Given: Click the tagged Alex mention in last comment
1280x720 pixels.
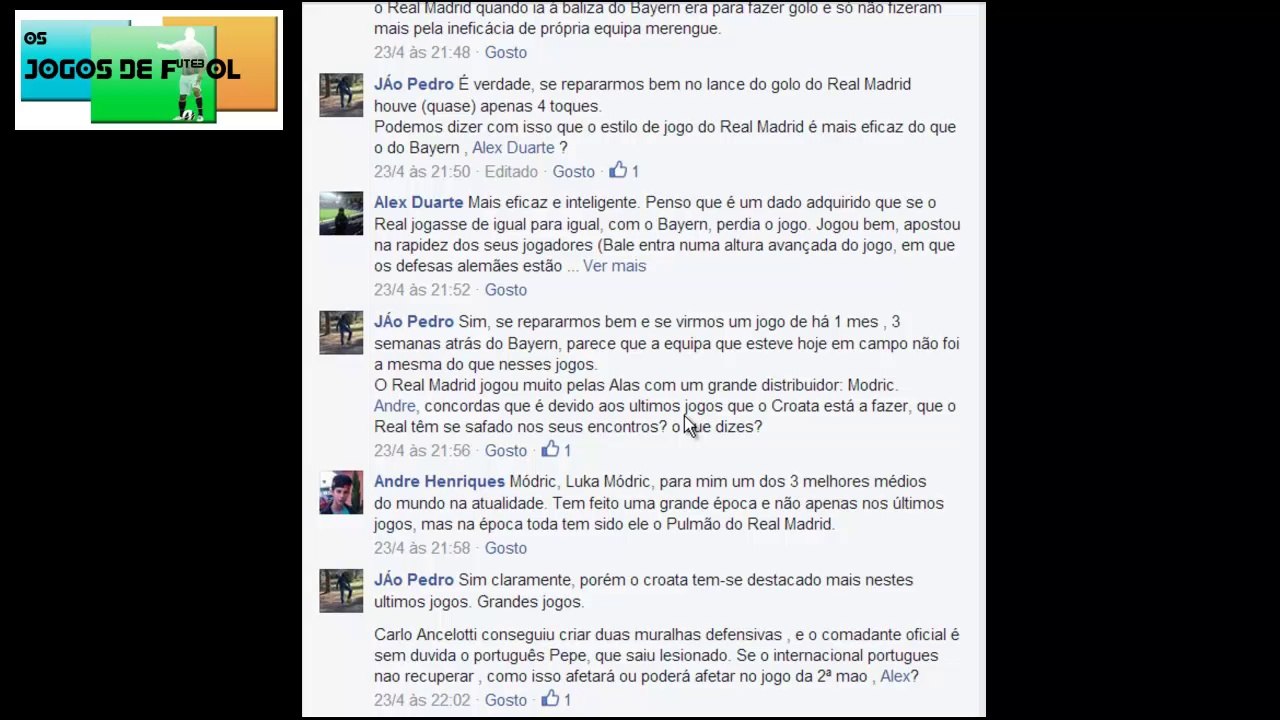Looking at the screenshot, I should tap(895, 676).
